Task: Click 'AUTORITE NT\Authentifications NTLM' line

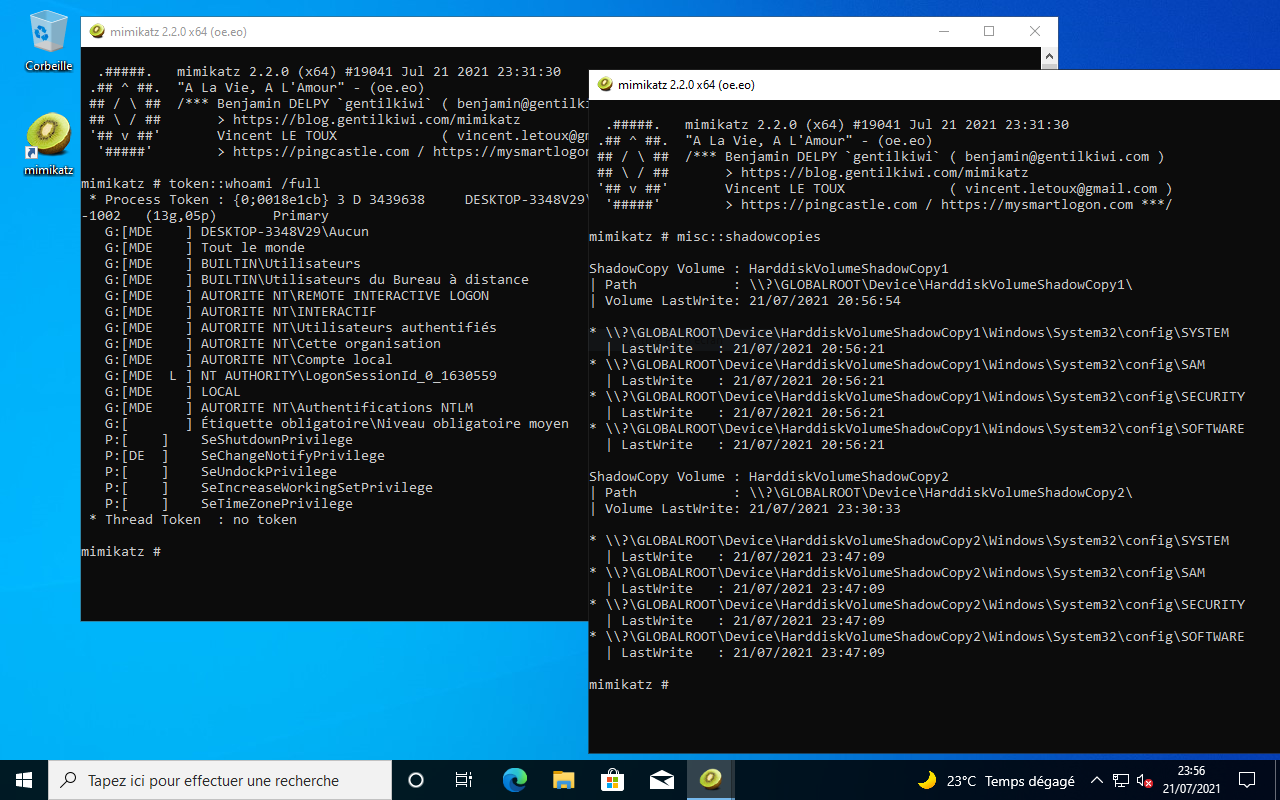Action: pos(289,408)
